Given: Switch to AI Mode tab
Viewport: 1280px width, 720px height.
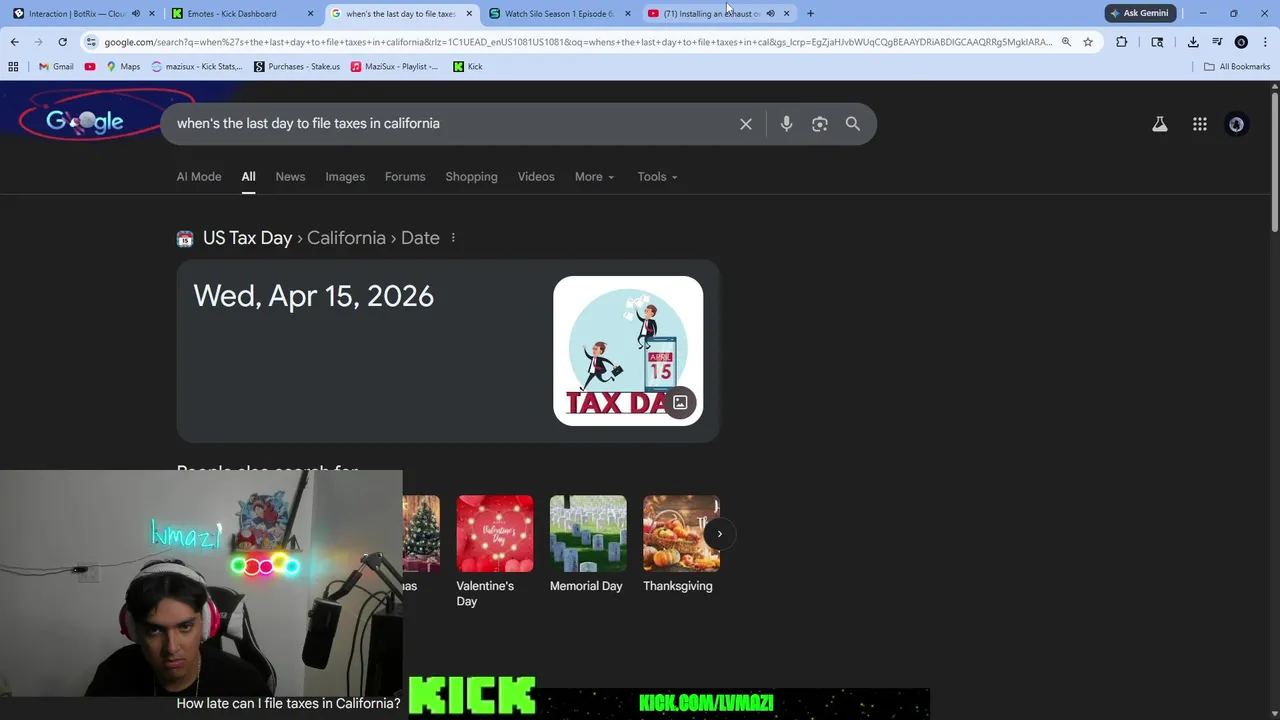Looking at the screenshot, I should click(x=199, y=177).
